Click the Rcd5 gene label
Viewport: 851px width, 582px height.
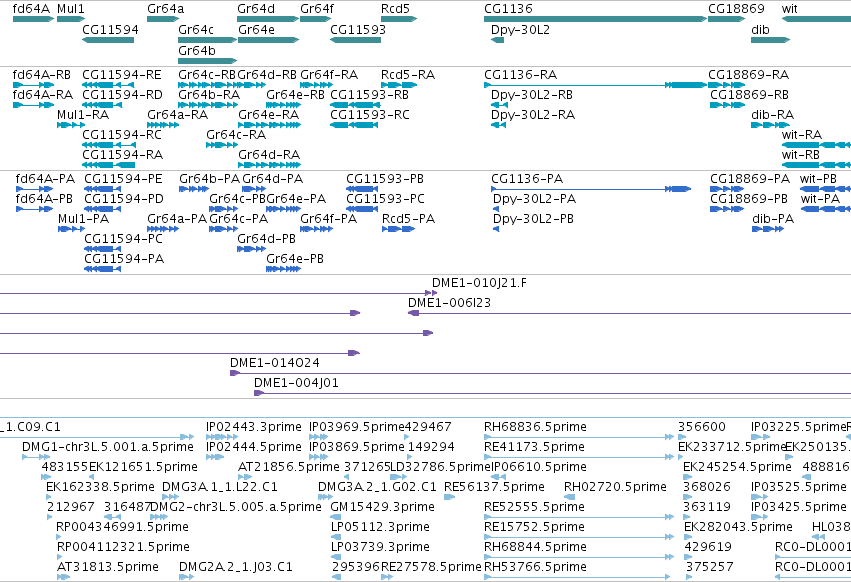point(395,9)
